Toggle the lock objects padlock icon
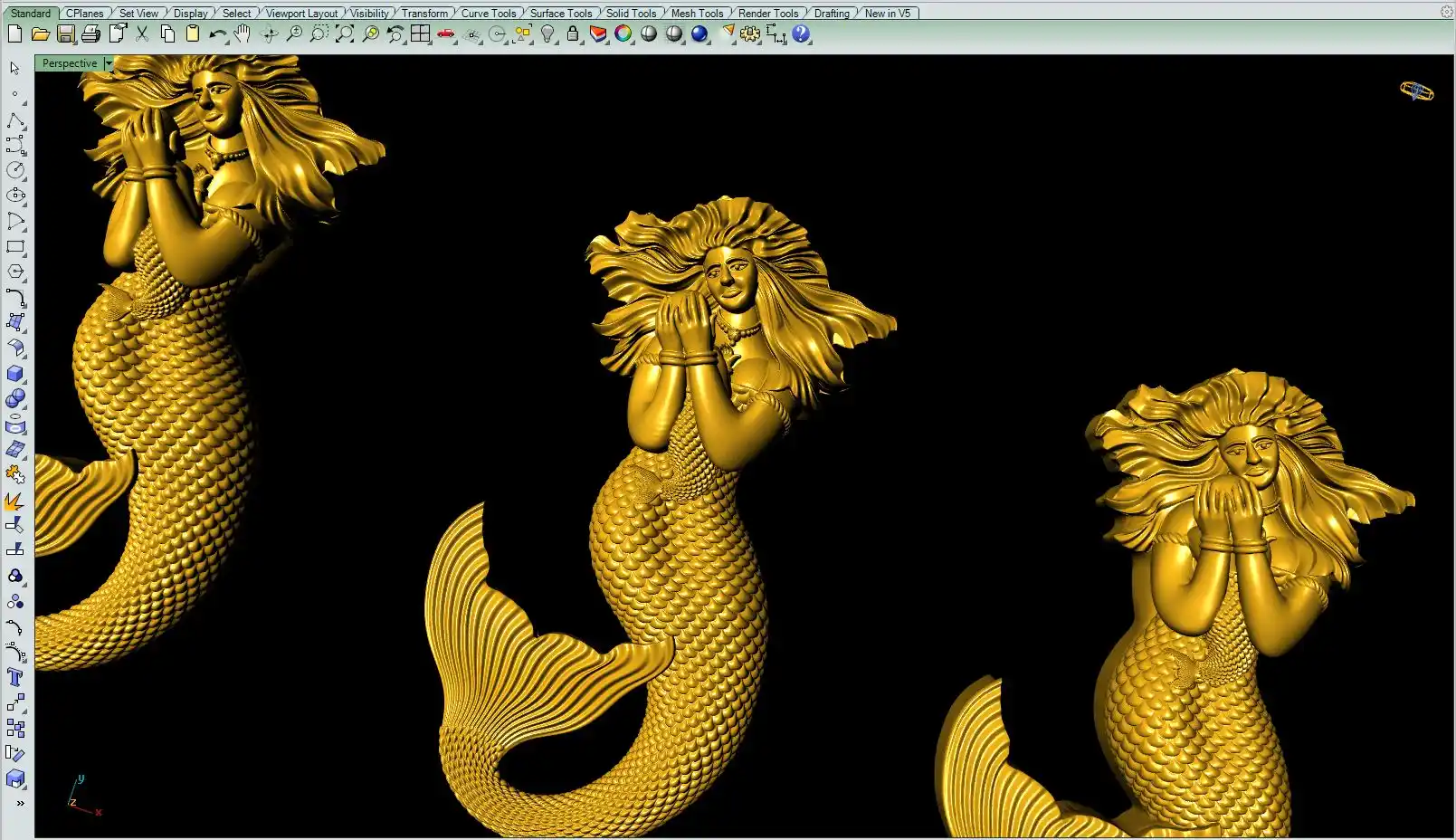 click(573, 34)
